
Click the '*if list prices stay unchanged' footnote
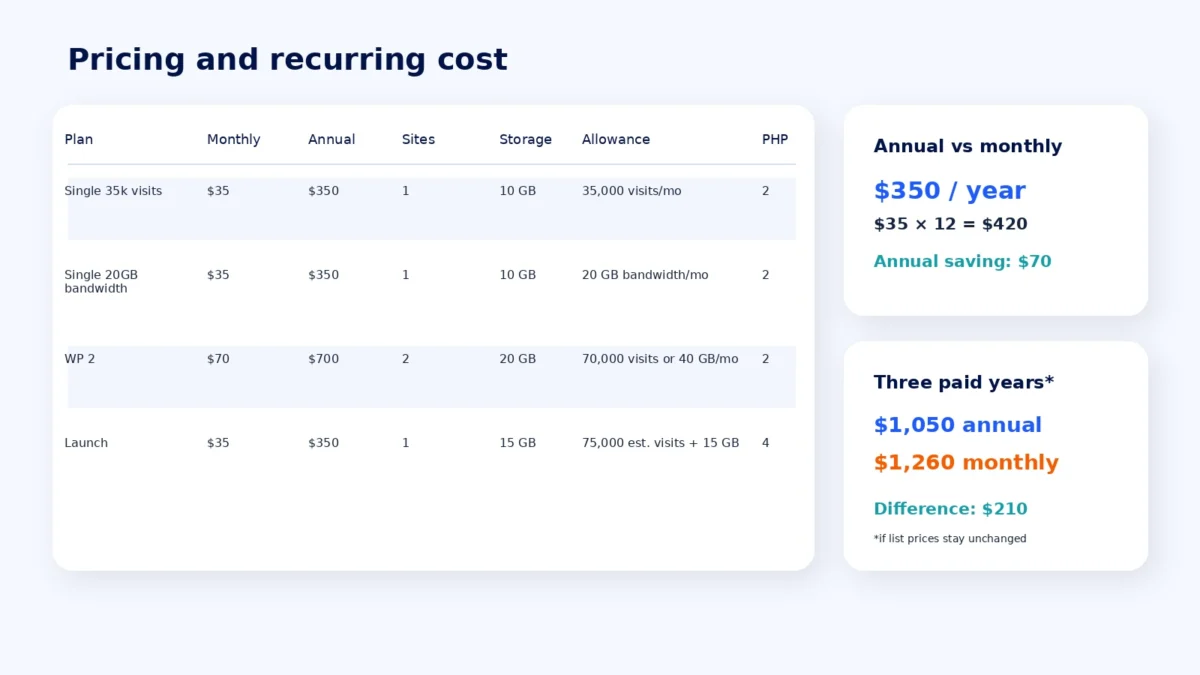(x=949, y=539)
